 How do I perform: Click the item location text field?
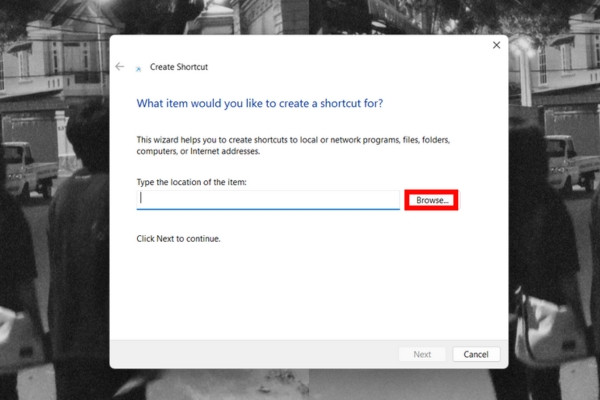click(268, 200)
